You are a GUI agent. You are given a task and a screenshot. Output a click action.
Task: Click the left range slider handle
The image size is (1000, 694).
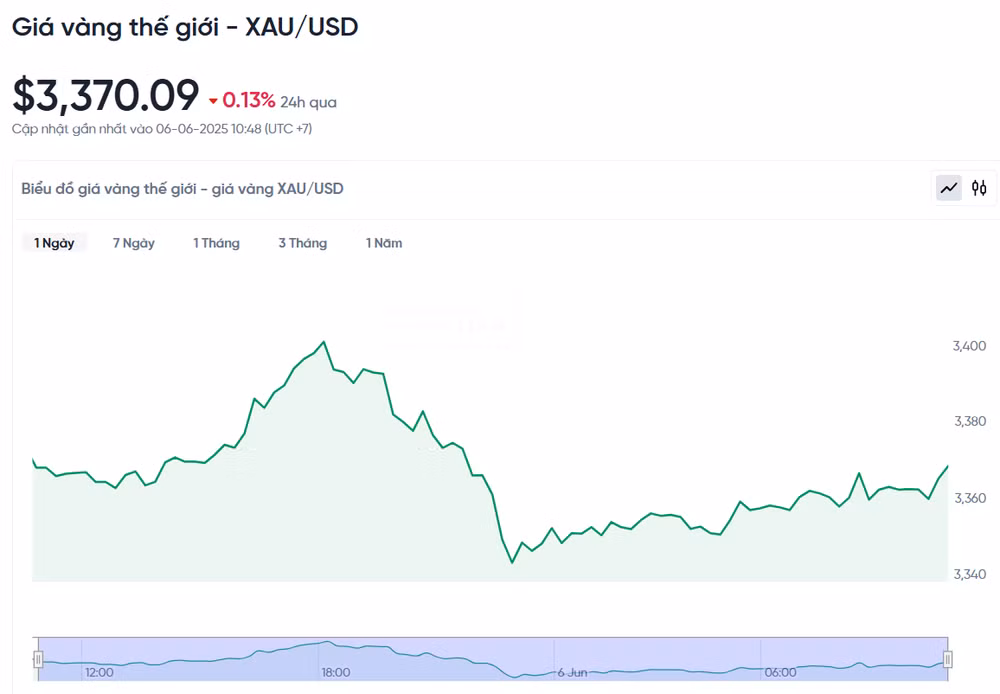point(38,659)
